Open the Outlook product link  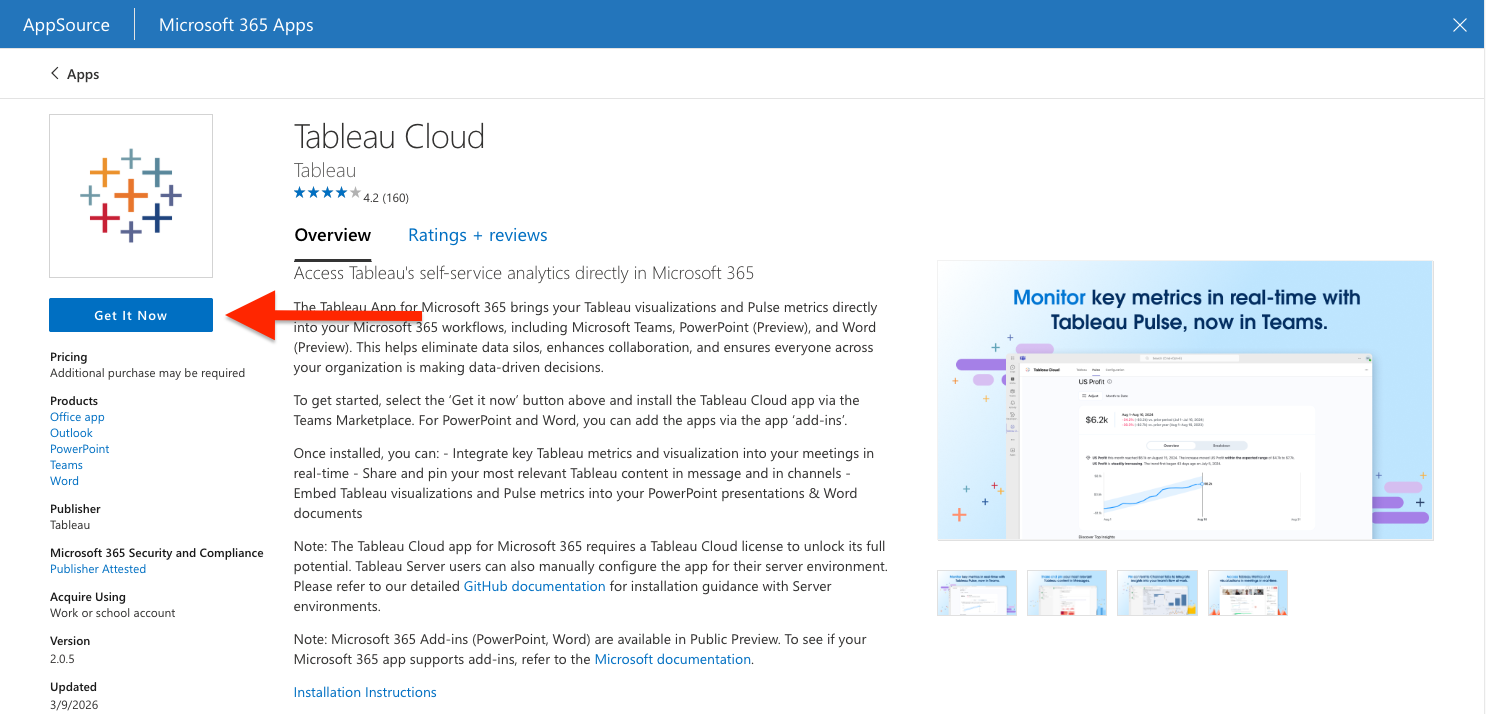pos(71,432)
